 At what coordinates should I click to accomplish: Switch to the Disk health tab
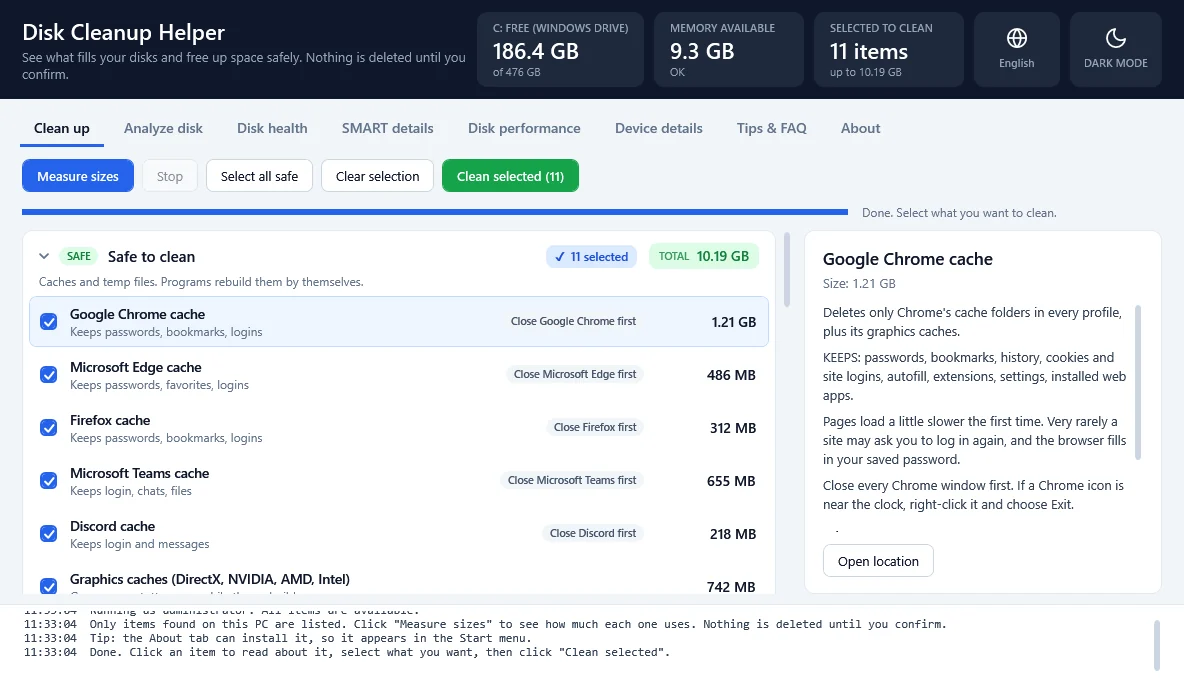272,128
